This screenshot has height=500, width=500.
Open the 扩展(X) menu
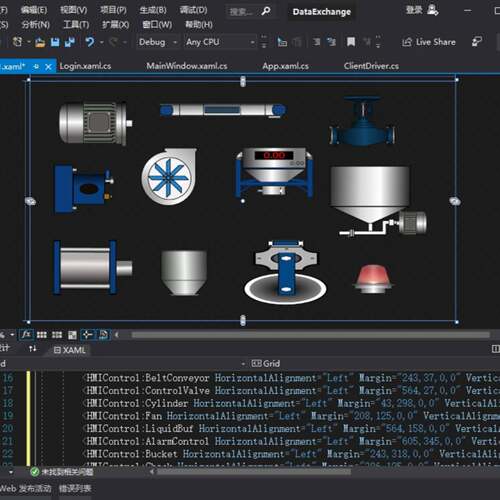[116, 25]
